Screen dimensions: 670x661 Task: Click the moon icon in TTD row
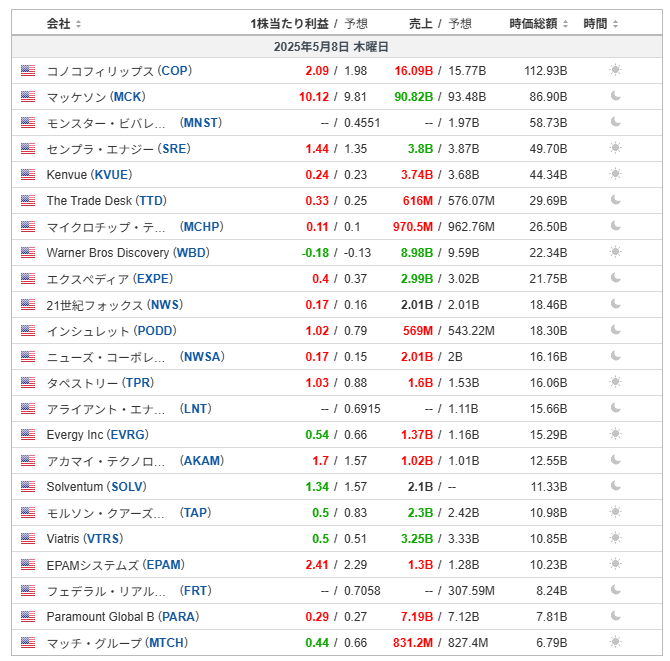(x=615, y=200)
